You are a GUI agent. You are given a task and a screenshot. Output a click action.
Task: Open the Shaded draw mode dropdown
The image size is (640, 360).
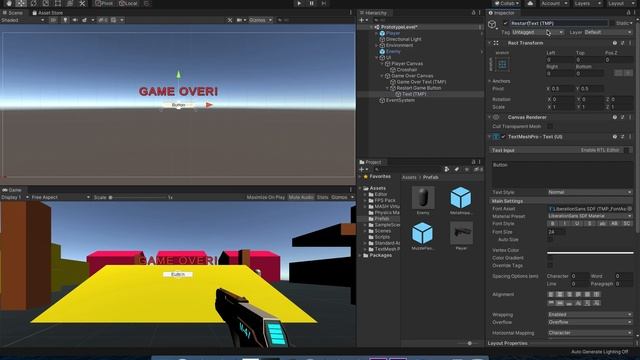pyautogui.click(x=22, y=20)
